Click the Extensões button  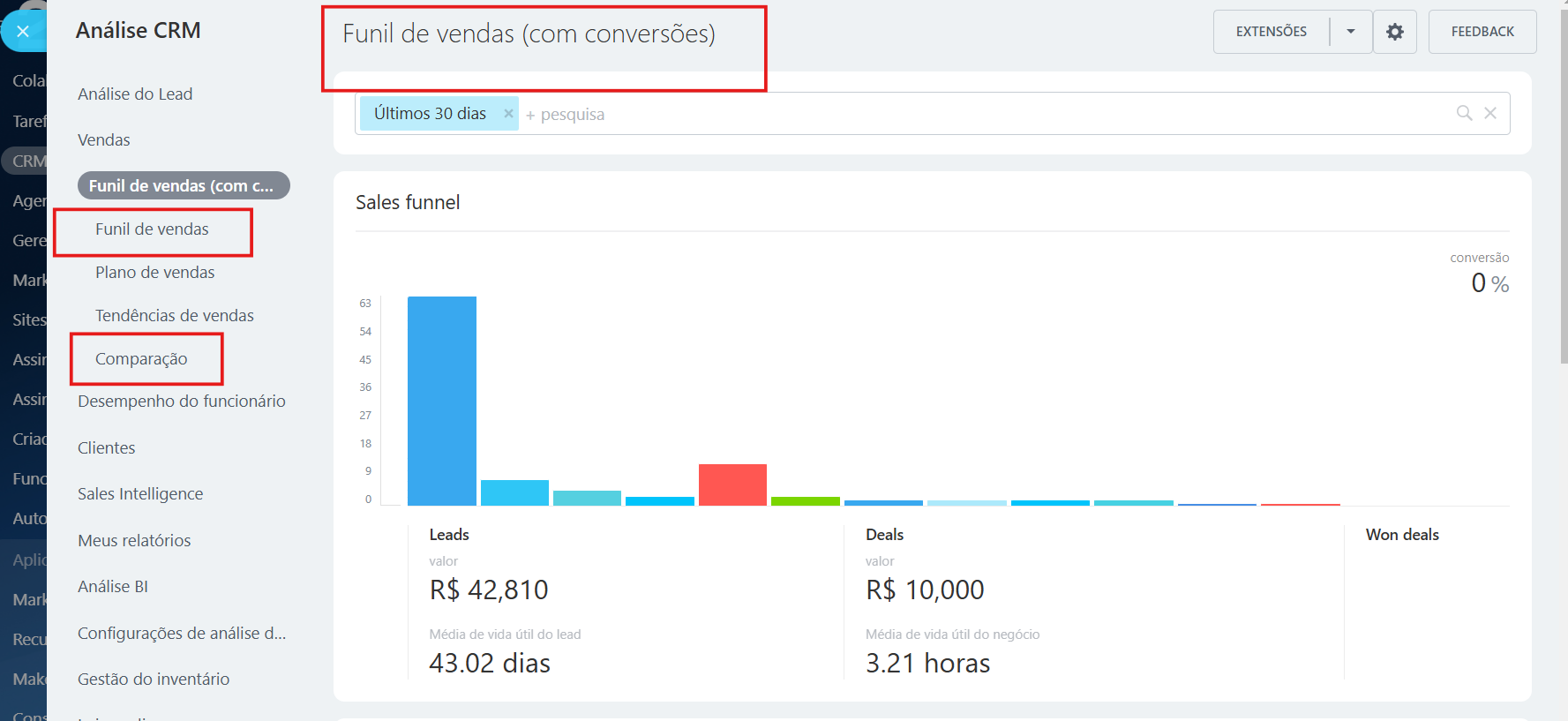click(x=1271, y=32)
